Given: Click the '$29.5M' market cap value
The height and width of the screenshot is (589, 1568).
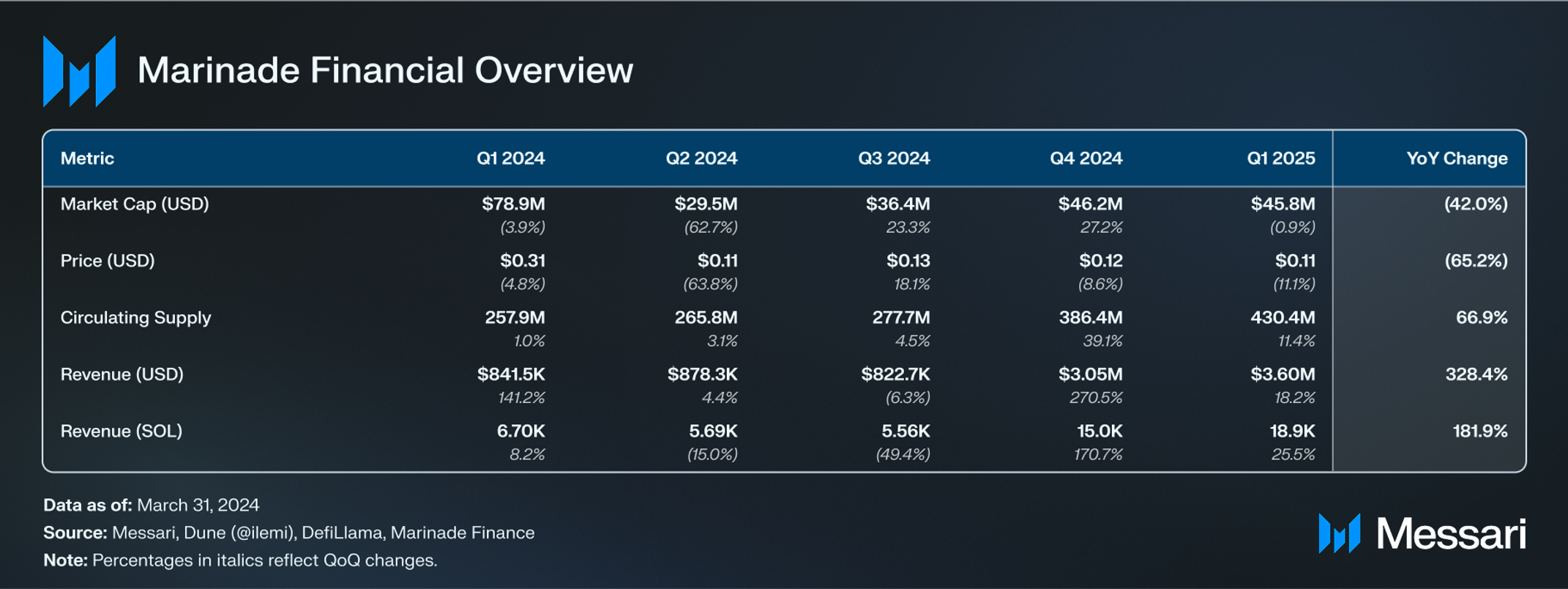Looking at the screenshot, I should (706, 204).
